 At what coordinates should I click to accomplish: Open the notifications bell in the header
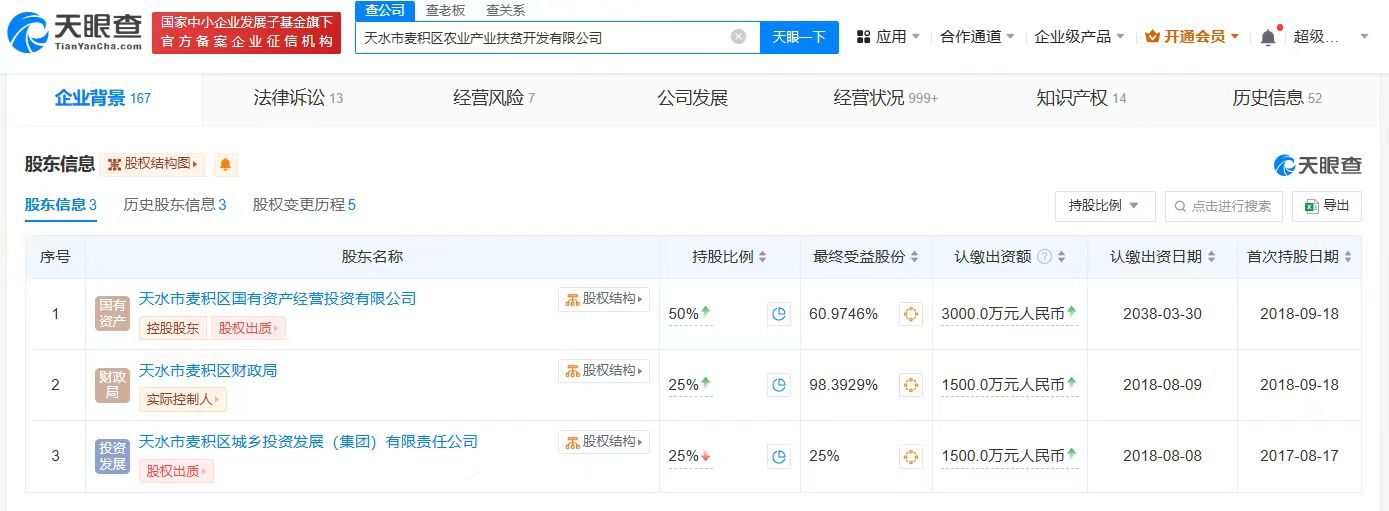[x=1268, y=37]
